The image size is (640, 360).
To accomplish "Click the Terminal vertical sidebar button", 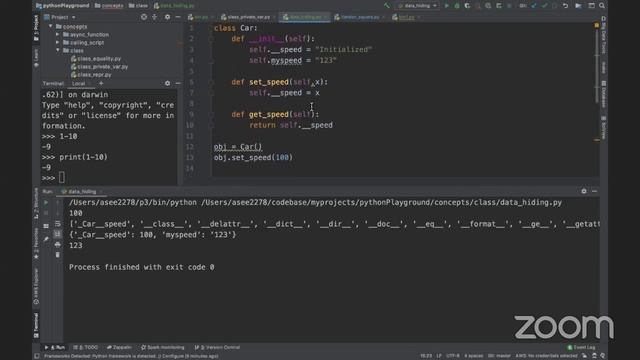I will (36, 326).
